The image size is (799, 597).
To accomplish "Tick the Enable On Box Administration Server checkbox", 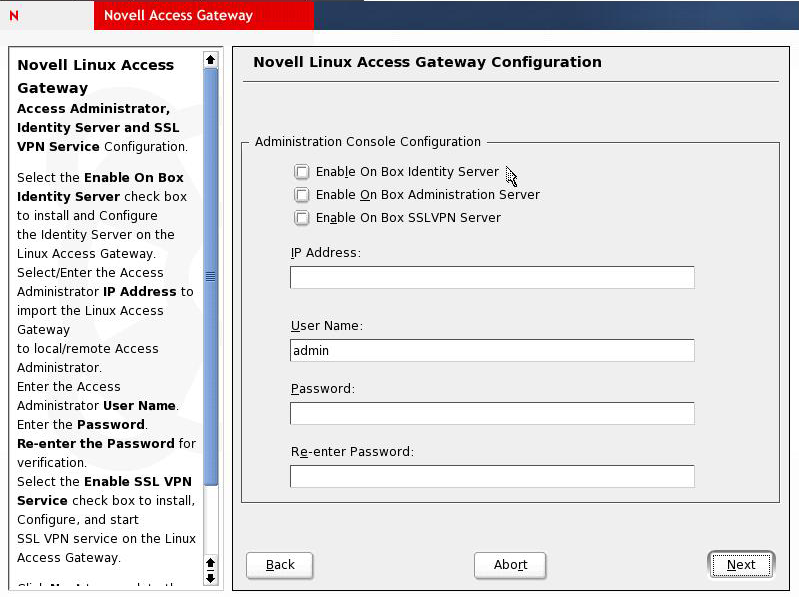I will [302, 195].
